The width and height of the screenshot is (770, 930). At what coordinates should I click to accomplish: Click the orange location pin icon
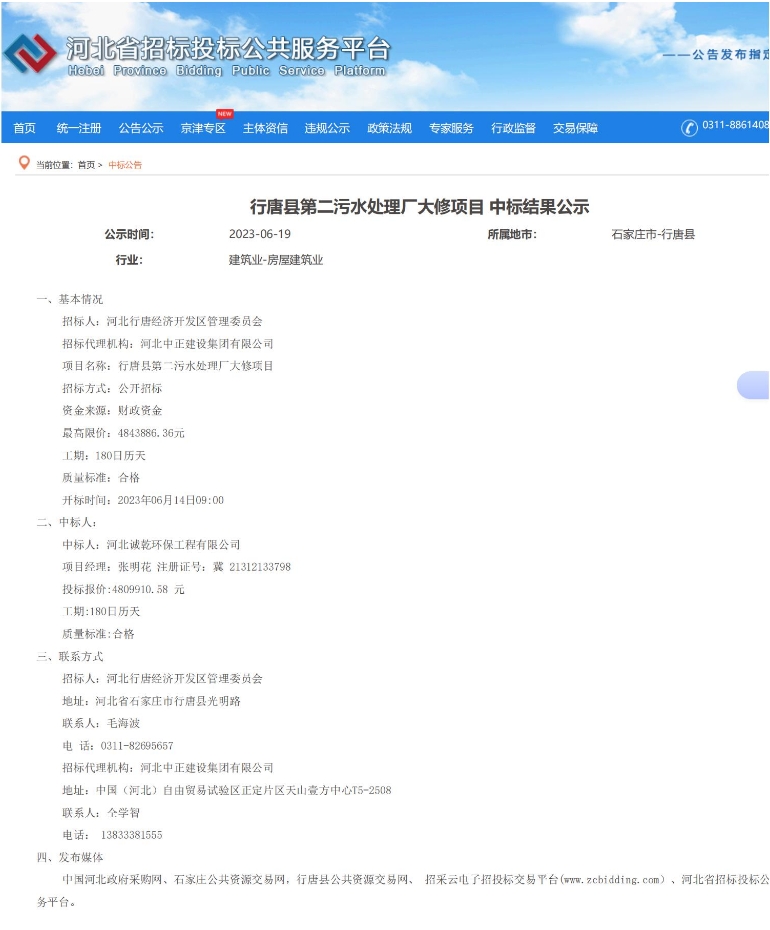pos(24,163)
